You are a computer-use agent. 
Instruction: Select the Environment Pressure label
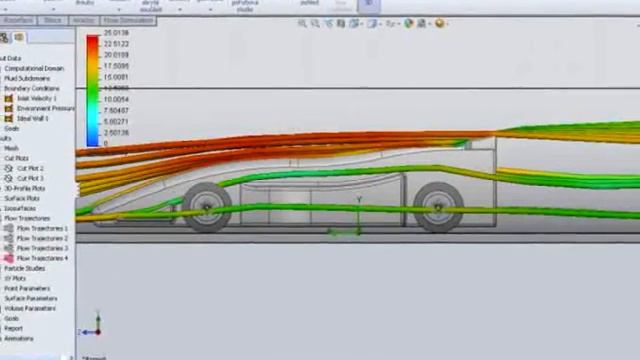[46, 109]
